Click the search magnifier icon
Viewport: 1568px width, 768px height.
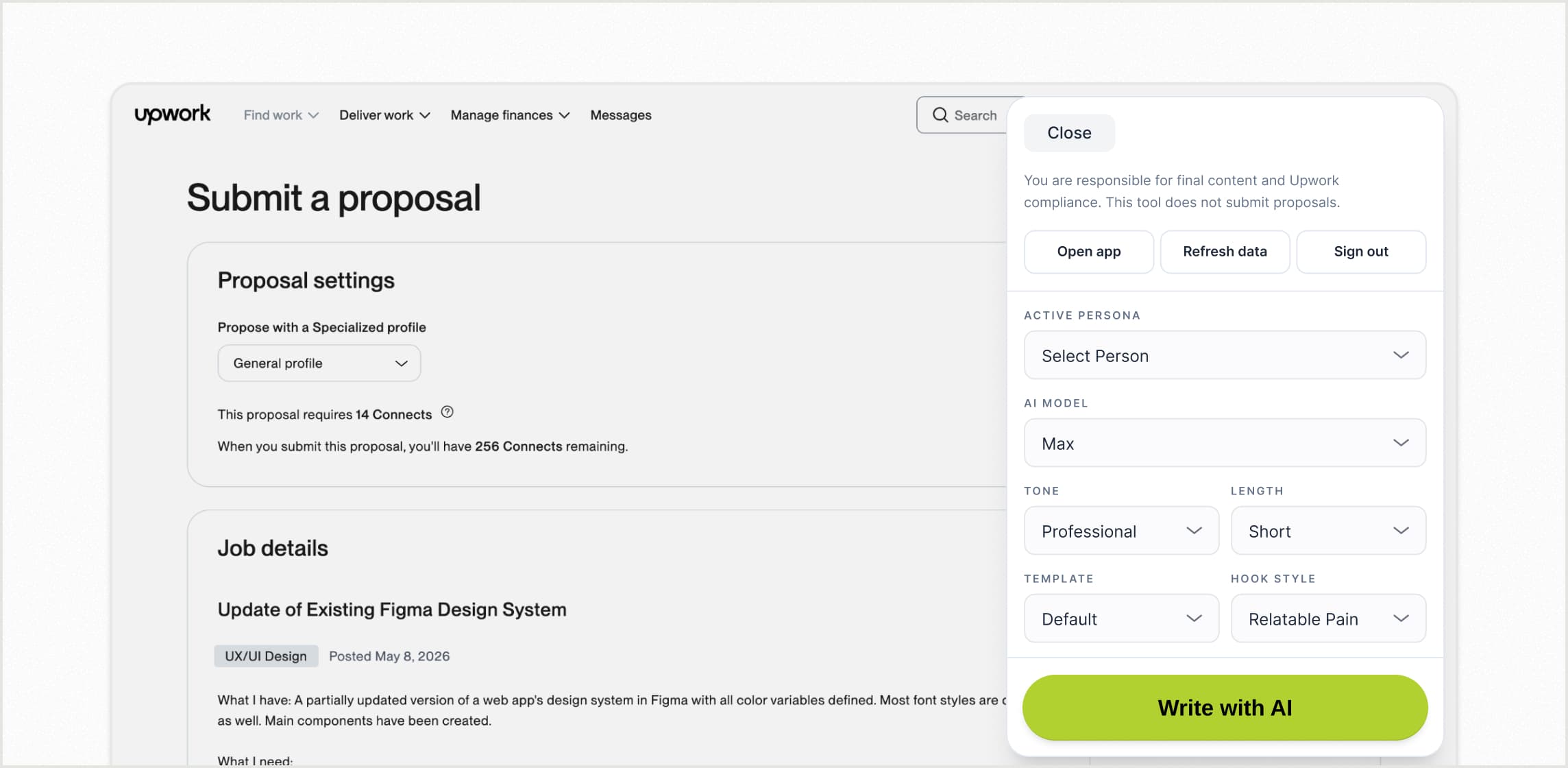tap(940, 115)
